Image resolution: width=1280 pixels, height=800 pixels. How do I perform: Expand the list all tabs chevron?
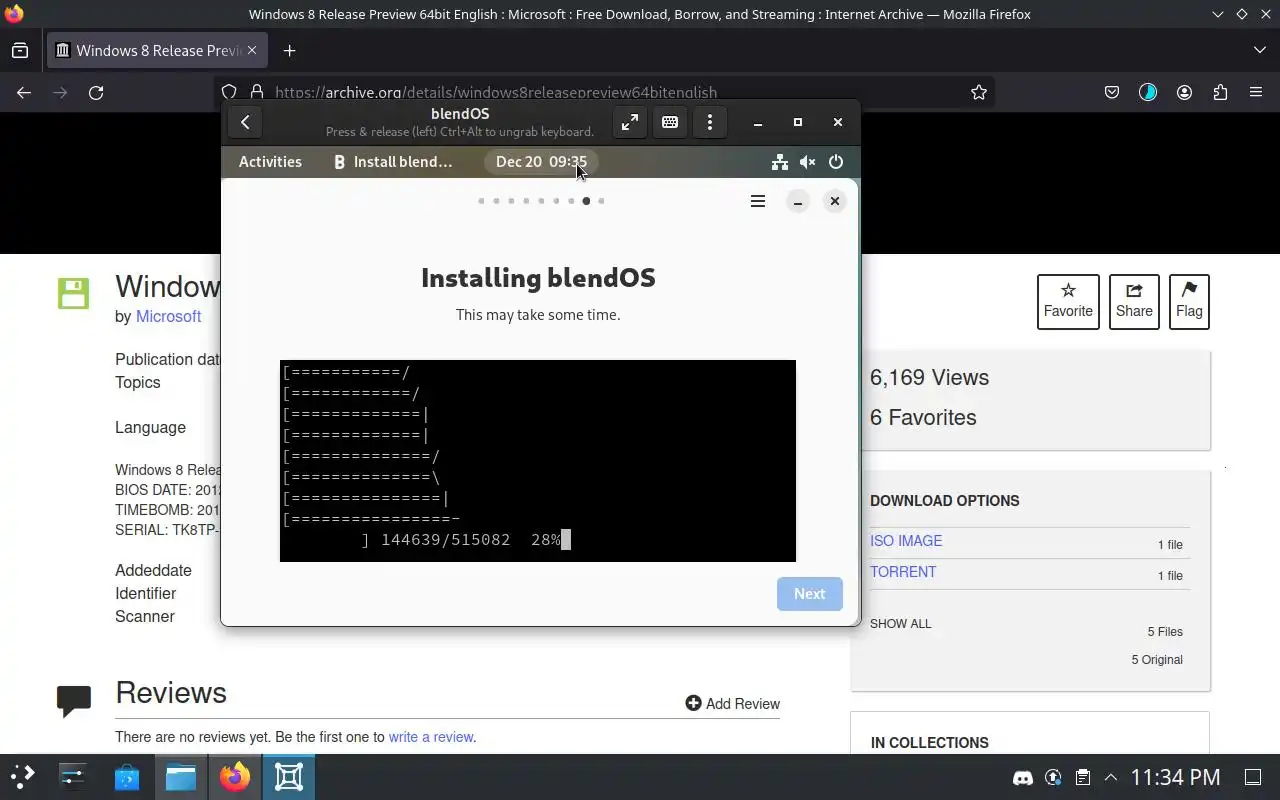(x=1259, y=50)
